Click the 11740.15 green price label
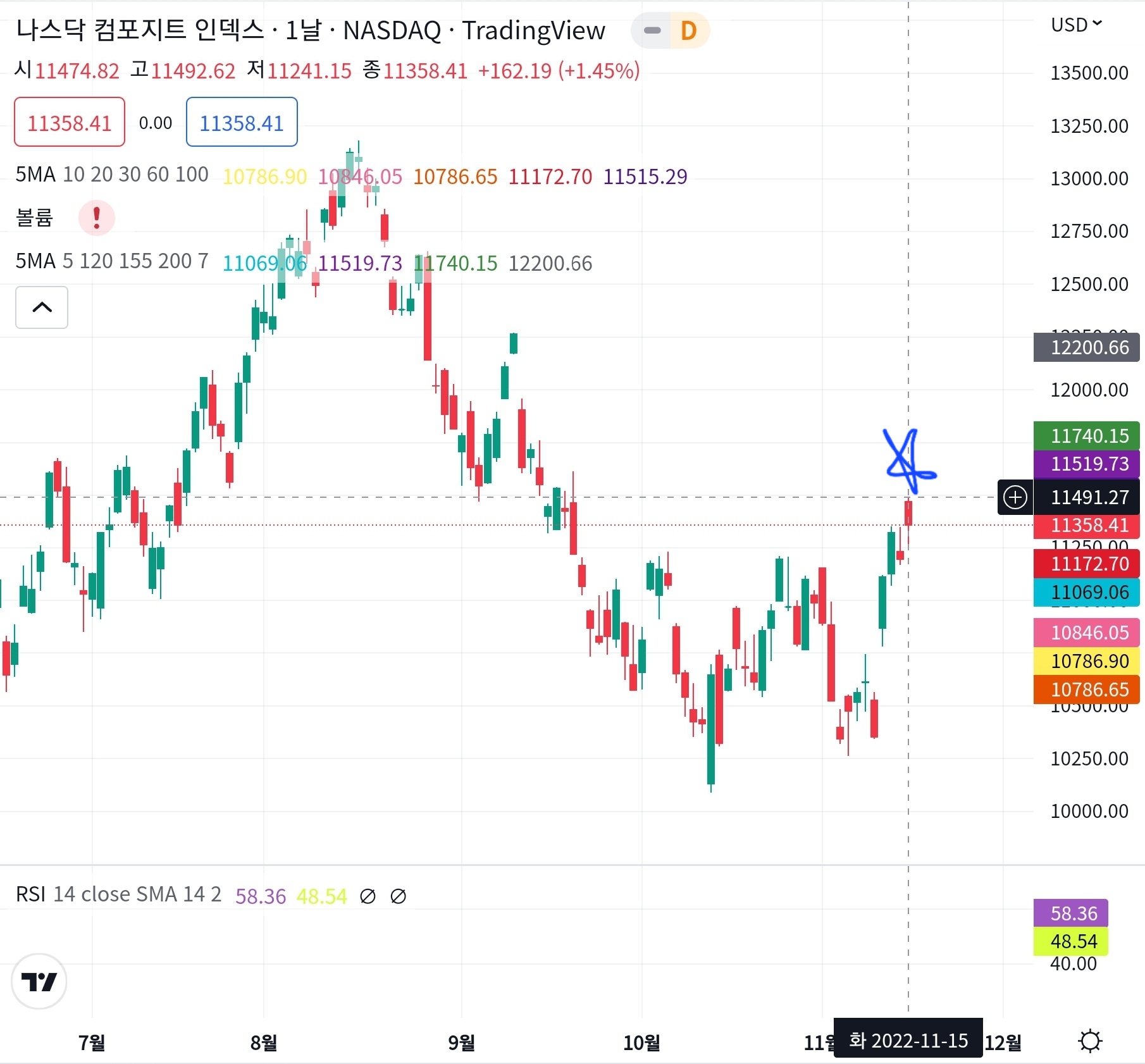Viewport: 1145px width, 1064px height. tap(1087, 436)
